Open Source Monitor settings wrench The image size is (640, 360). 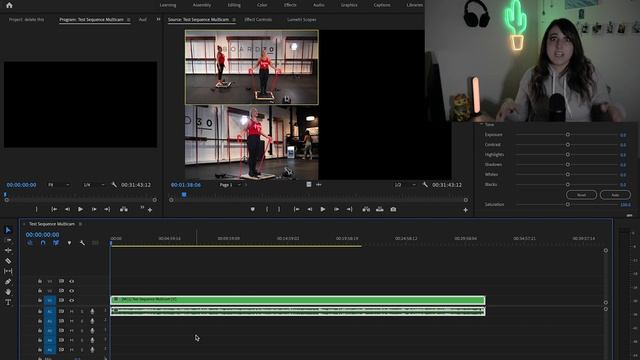(x=425, y=185)
